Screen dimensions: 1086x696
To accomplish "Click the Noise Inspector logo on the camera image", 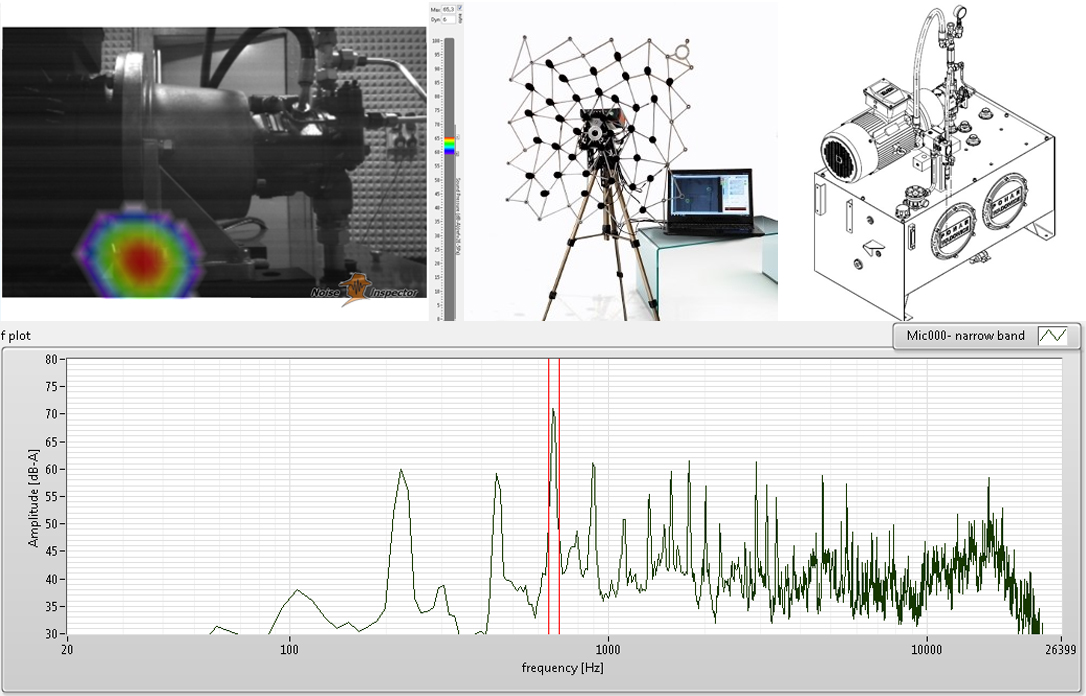I will coord(364,290).
